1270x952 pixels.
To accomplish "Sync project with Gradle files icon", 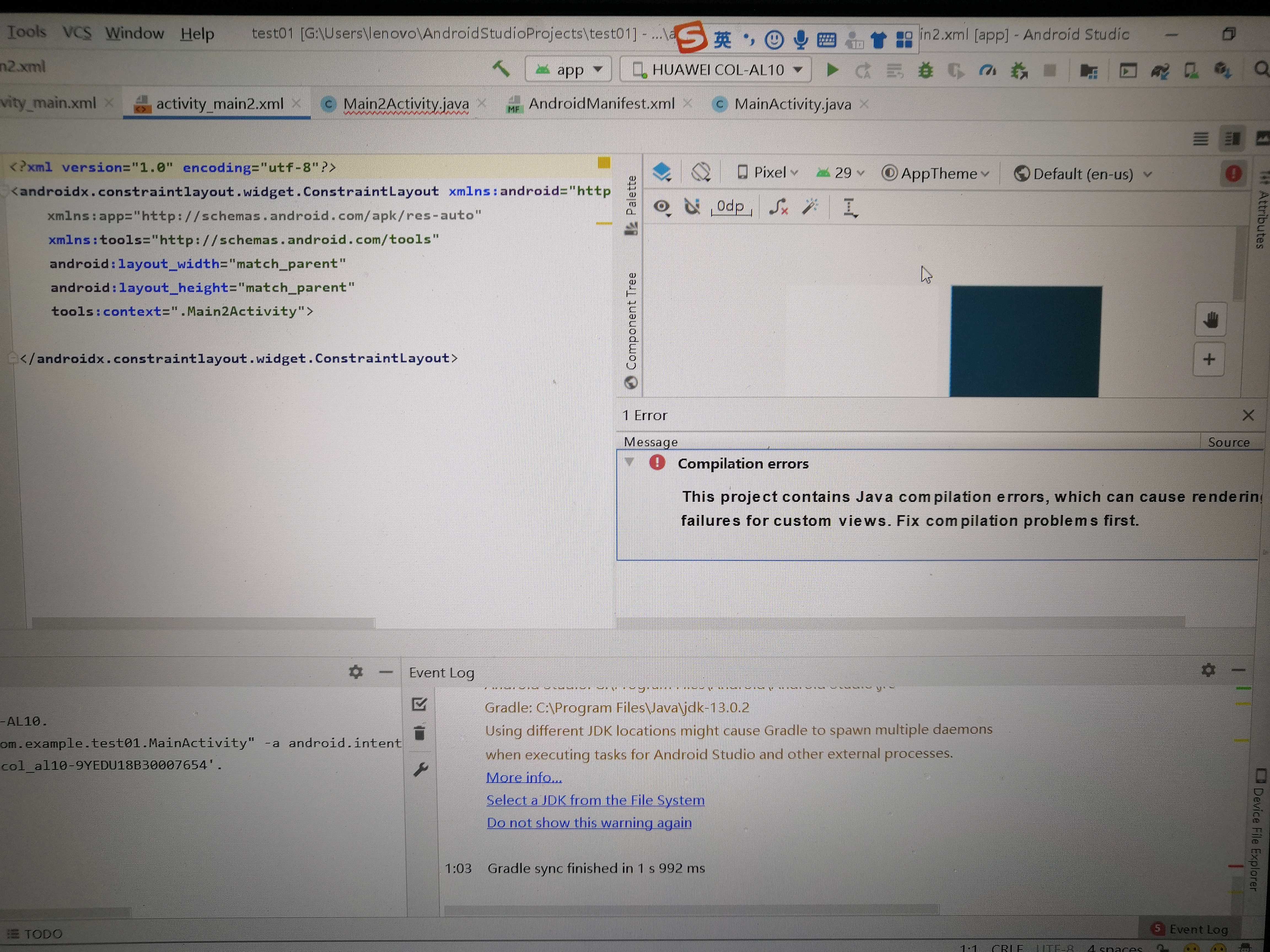I will (x=1160, y=71).
